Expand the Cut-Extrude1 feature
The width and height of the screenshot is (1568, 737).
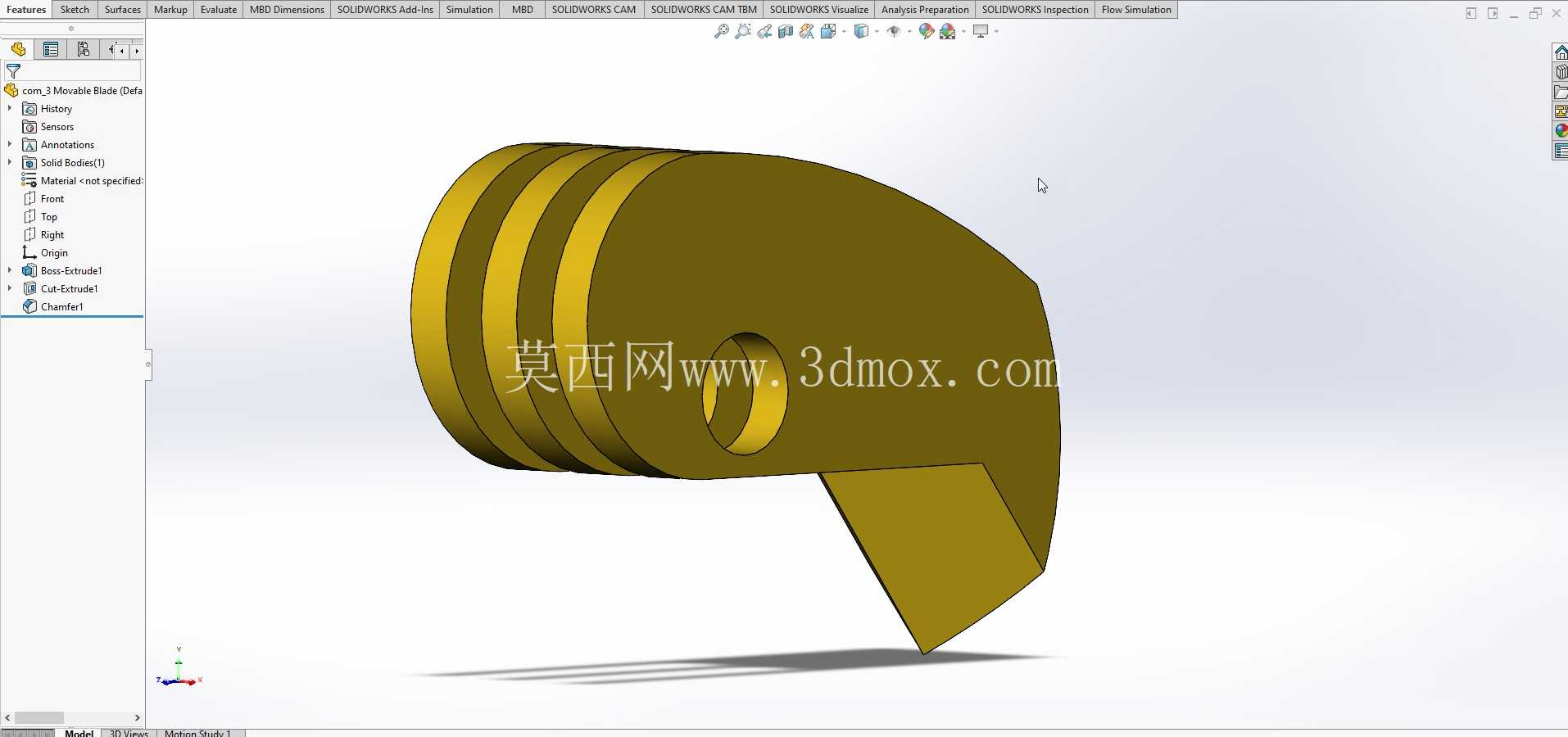tap(9, 288)
